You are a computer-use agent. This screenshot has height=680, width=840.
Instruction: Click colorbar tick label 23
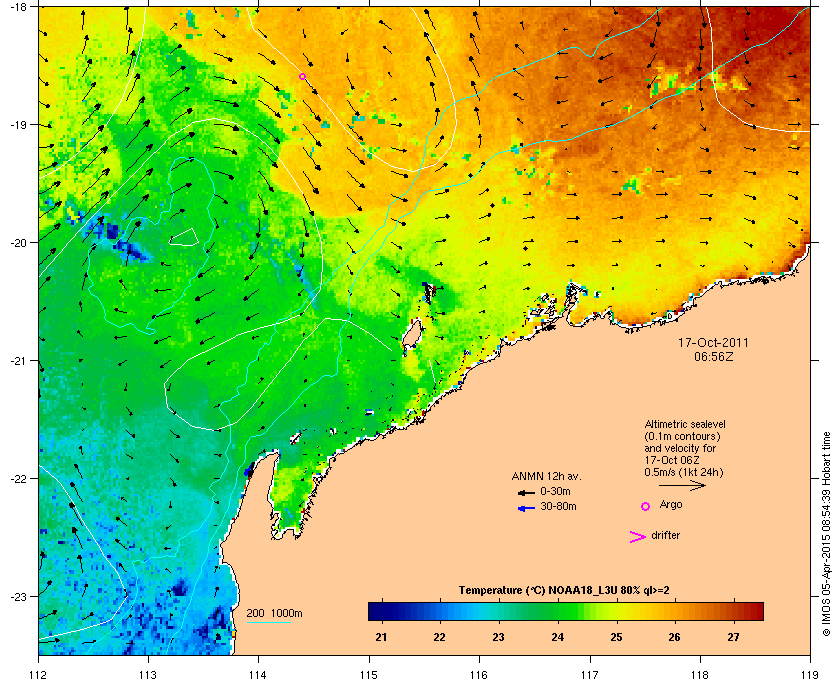499,637
